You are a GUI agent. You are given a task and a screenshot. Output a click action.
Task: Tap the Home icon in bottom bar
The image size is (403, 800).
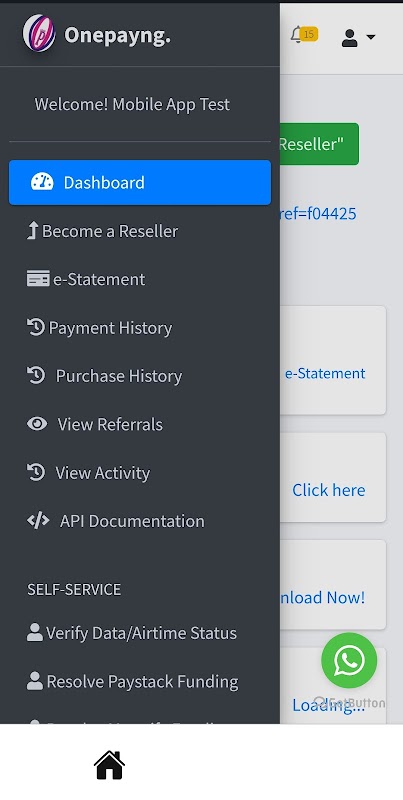coord(109,765)
